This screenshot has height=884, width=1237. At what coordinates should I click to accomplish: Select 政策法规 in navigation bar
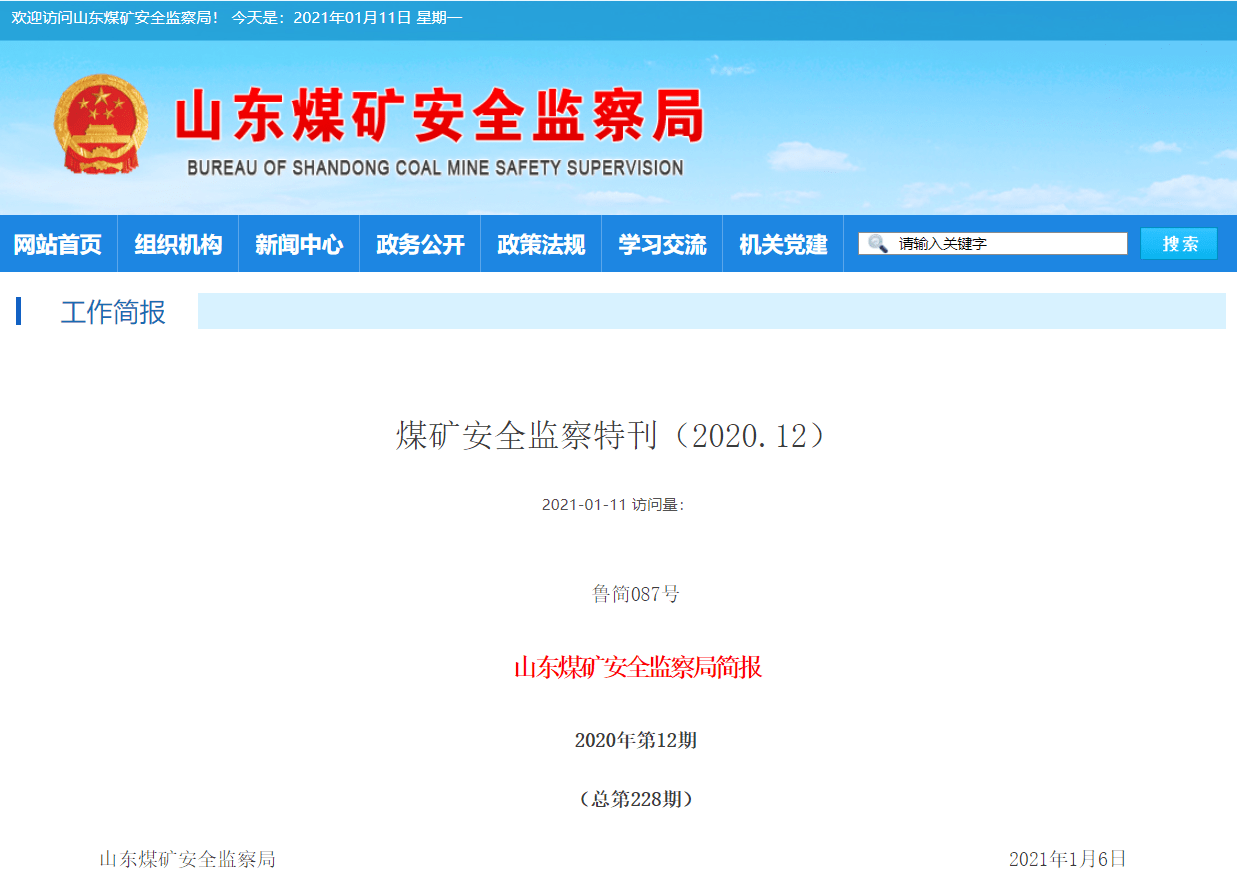pyautogui.click(x=541, y=244)
